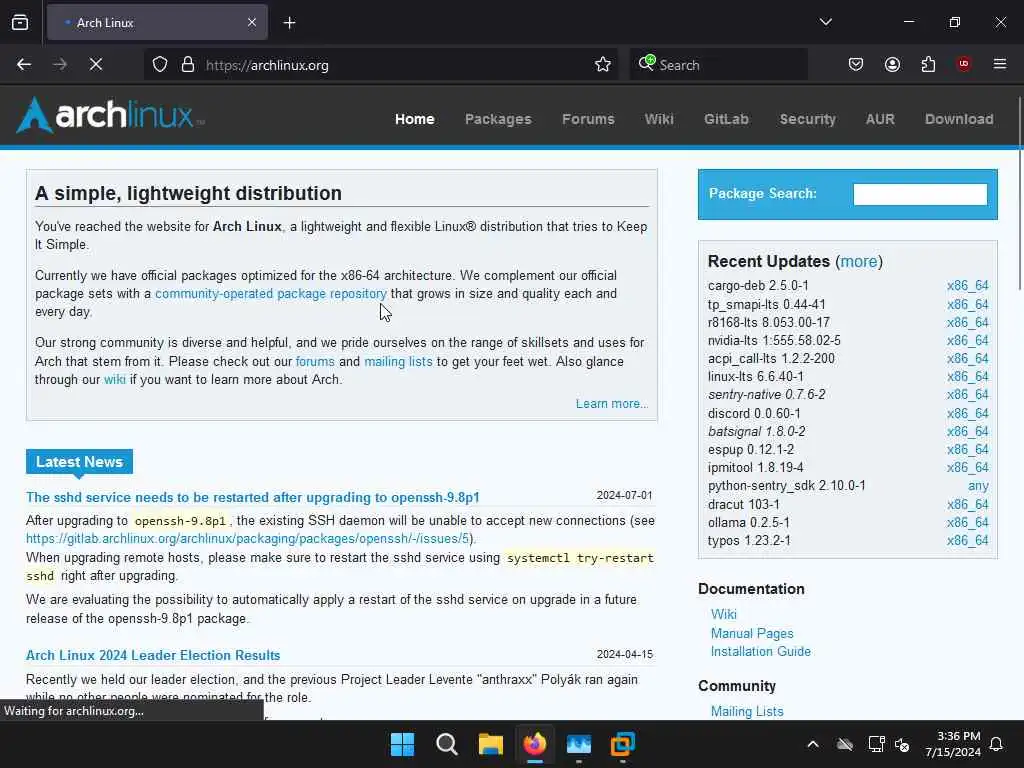
Task: Open tracking protection shield icon
Action: click(160, 65)
